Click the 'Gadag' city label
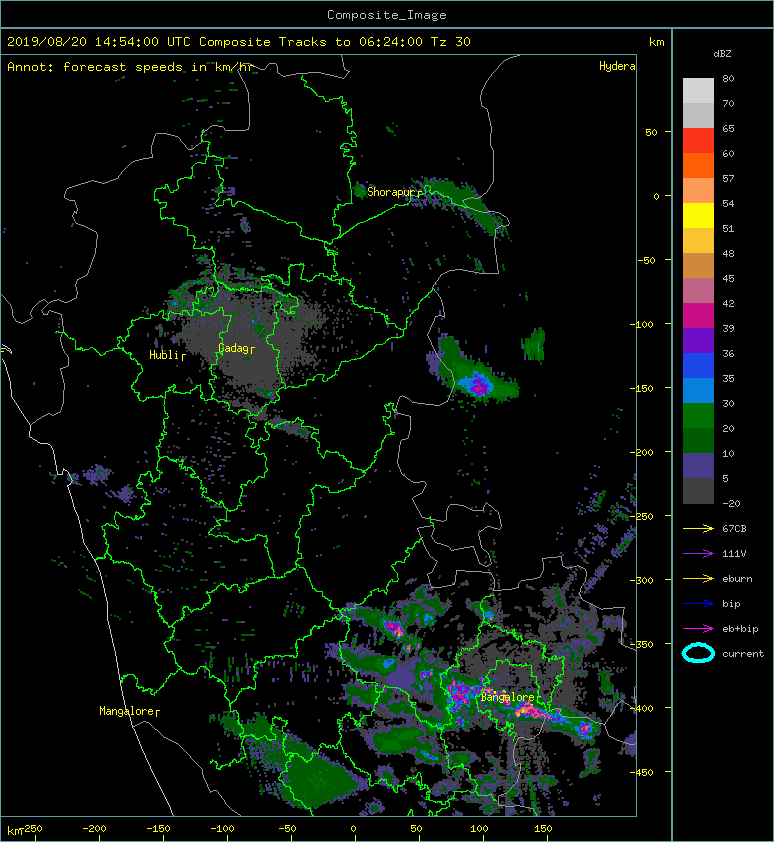 [x=233, y=349]
